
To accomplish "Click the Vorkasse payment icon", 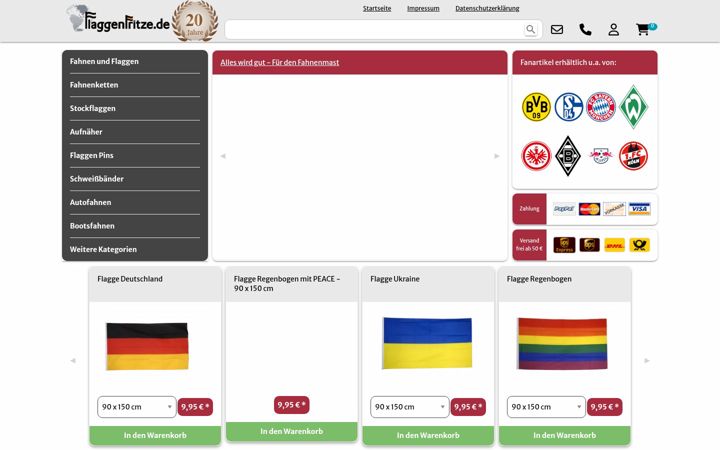I will tap(614, 209).
